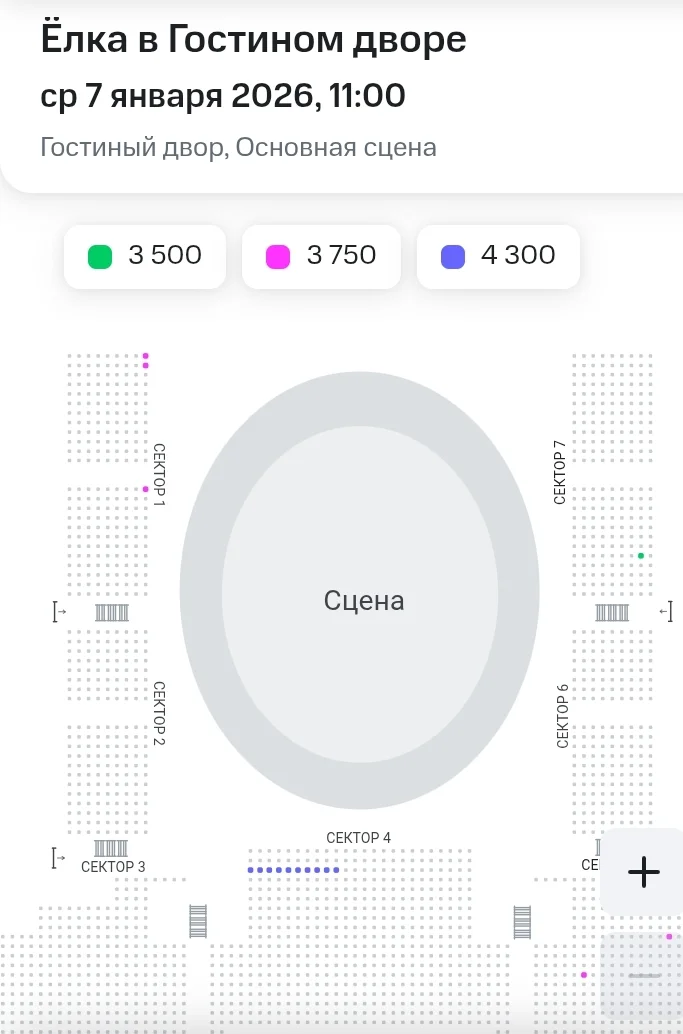
Task: Click vertical staircase icon right of Сектор 4
Action: [522, 922]
